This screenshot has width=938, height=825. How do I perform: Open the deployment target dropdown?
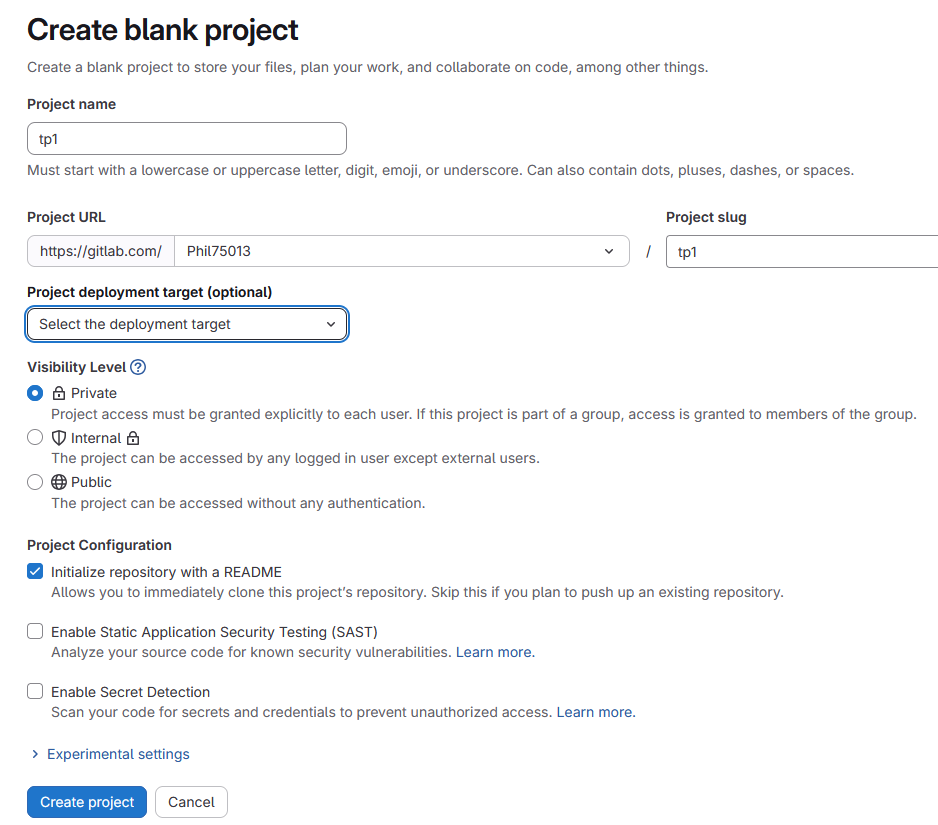(x=187, y=324)
